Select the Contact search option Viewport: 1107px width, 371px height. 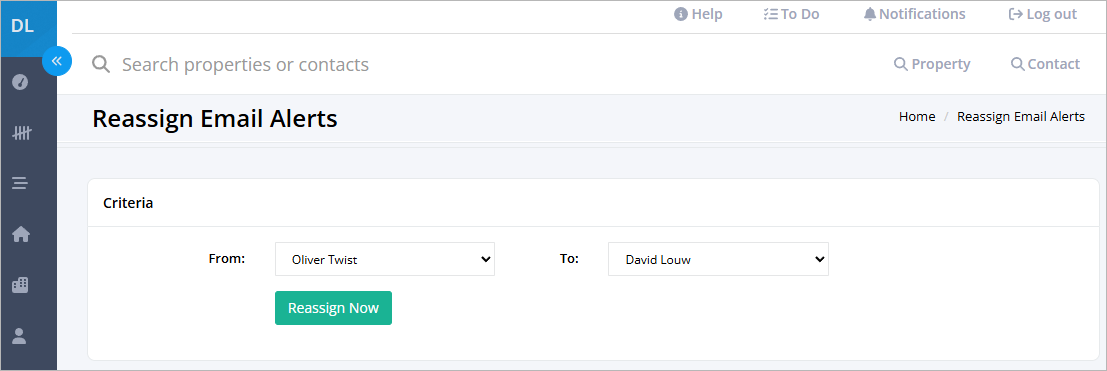1046,64
